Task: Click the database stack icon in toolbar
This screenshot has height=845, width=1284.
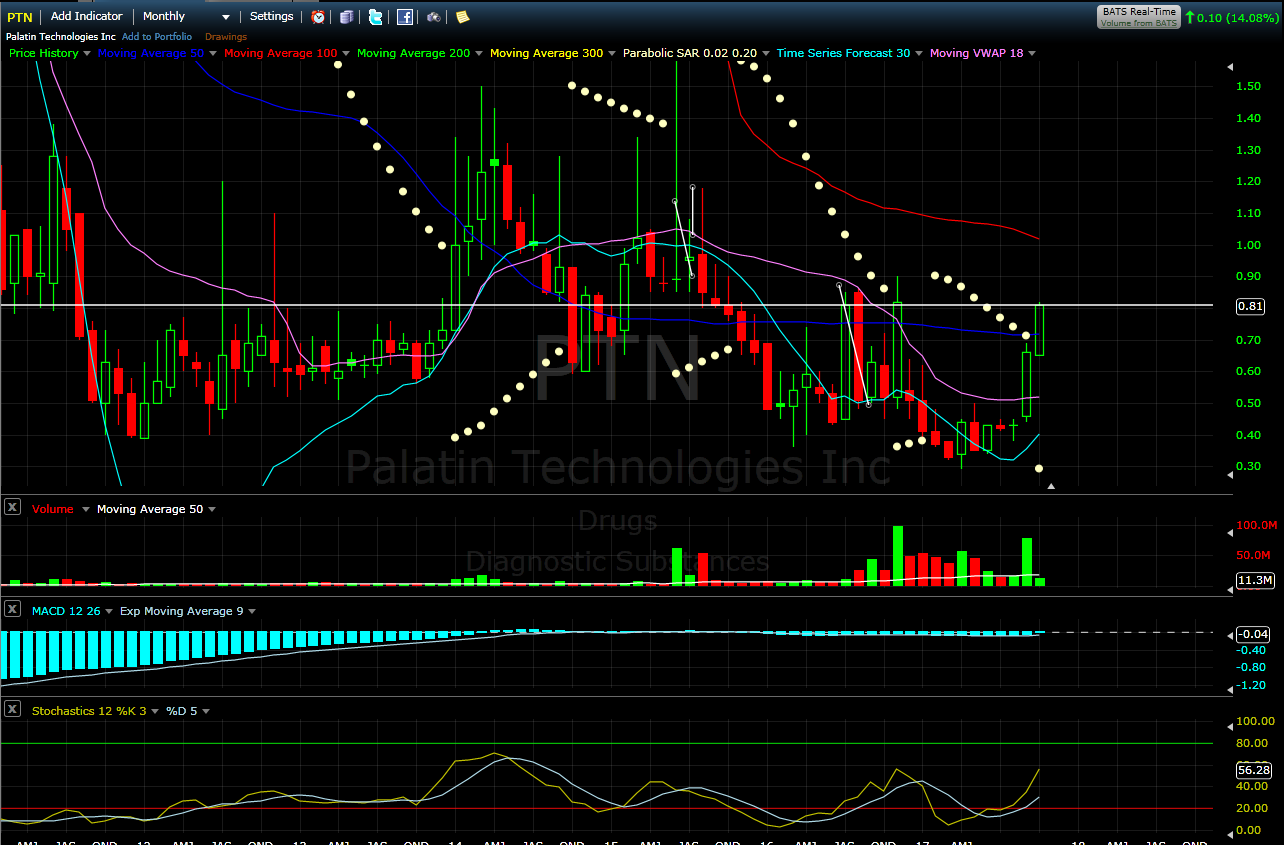Action: pyautogui.click(x=346, y=17)
